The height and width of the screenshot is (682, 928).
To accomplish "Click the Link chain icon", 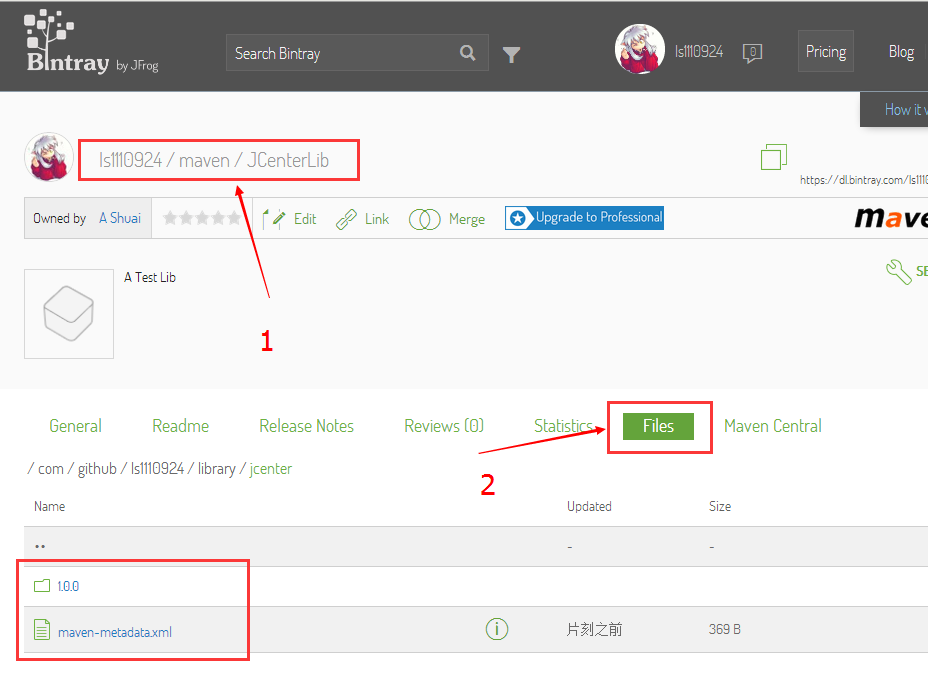I will [x=346, y=219].
